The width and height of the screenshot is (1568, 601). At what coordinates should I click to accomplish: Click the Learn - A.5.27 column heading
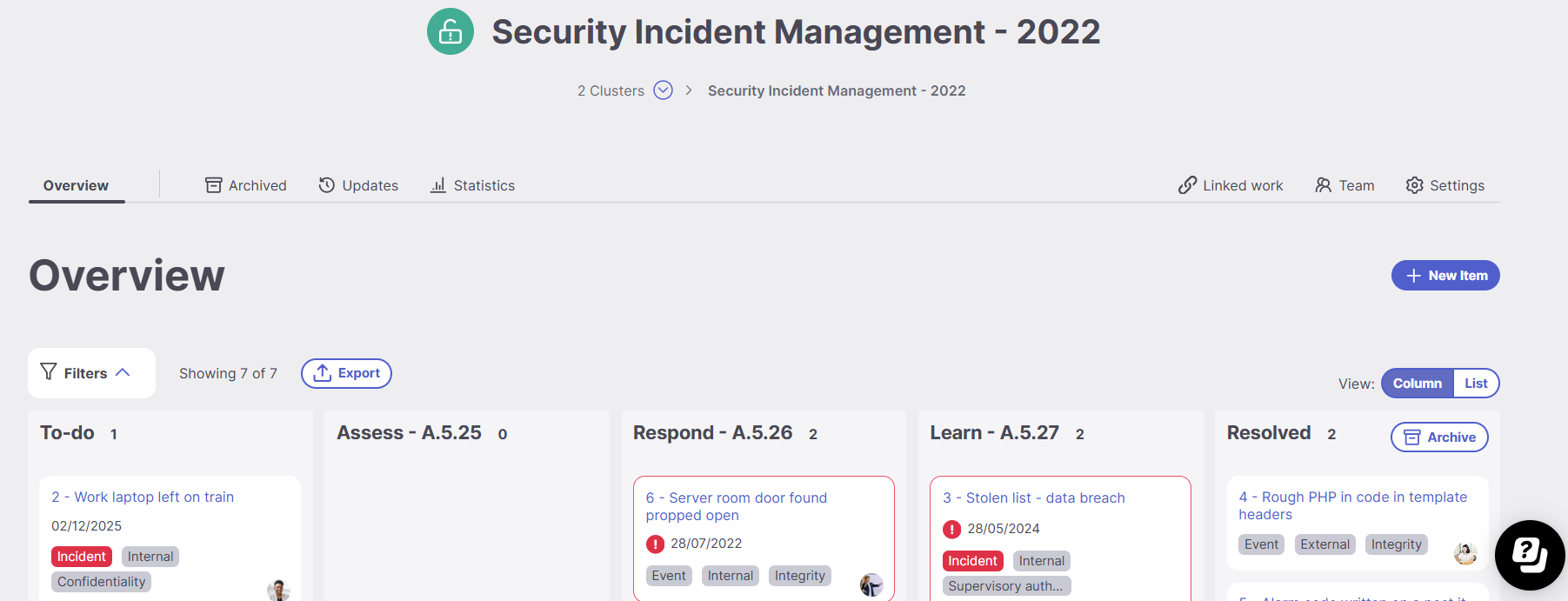(x=995, y=433)
